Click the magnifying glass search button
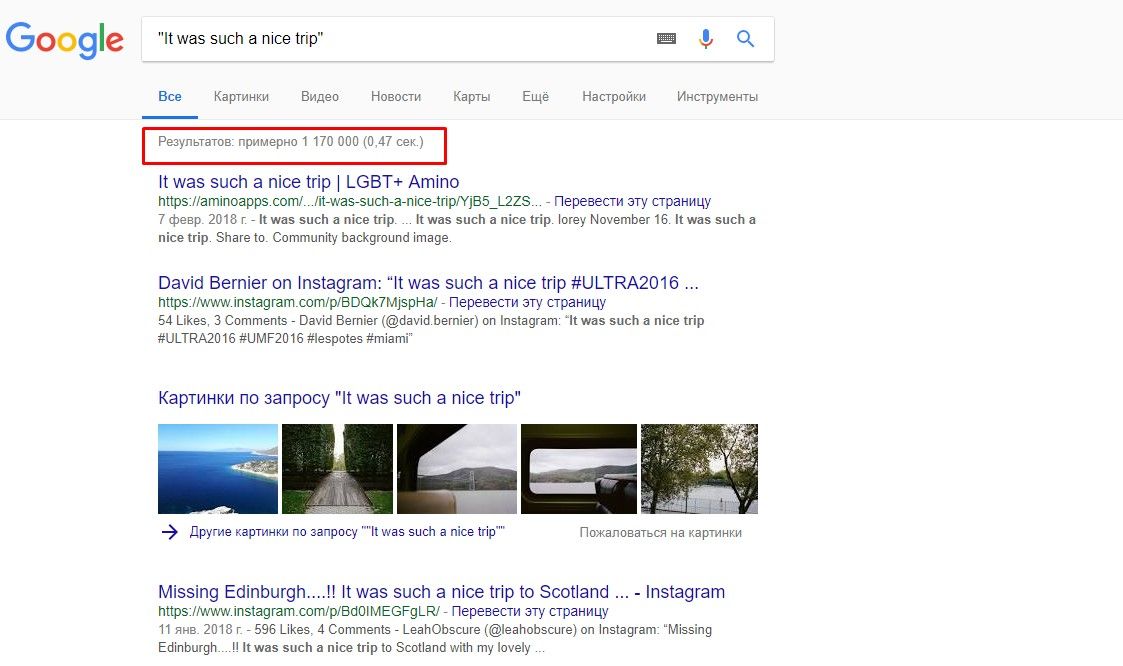1123x666 pixels. 745,39
